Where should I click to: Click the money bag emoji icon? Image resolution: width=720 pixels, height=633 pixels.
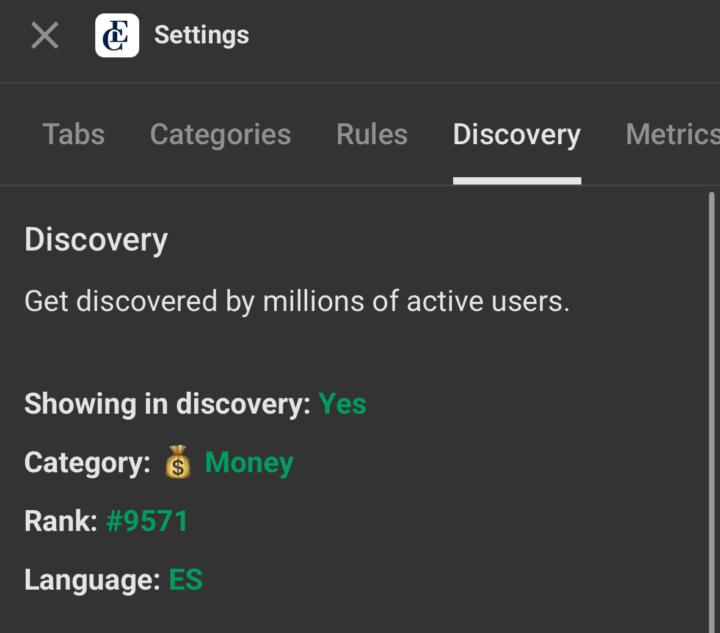click(177, 463)
